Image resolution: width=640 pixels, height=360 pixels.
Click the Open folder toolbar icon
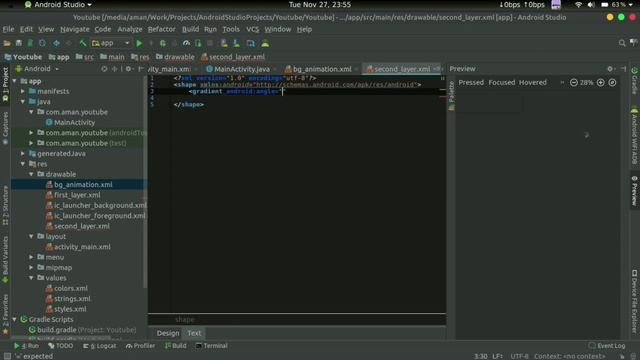click(x=7, y=43)
